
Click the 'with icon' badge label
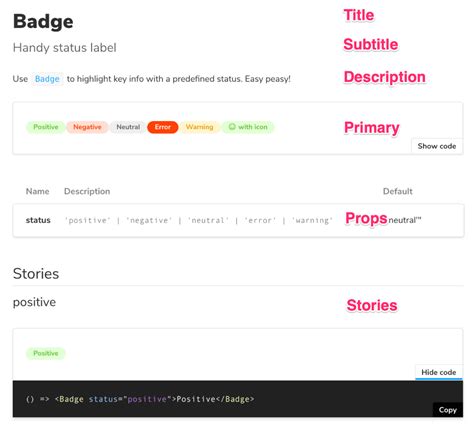click(x=253, y=127)
